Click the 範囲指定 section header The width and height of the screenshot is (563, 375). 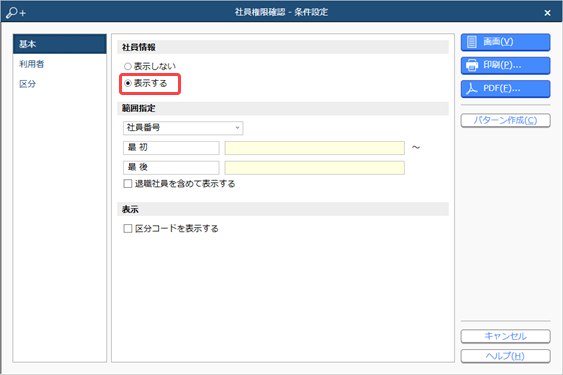(283, 108)
